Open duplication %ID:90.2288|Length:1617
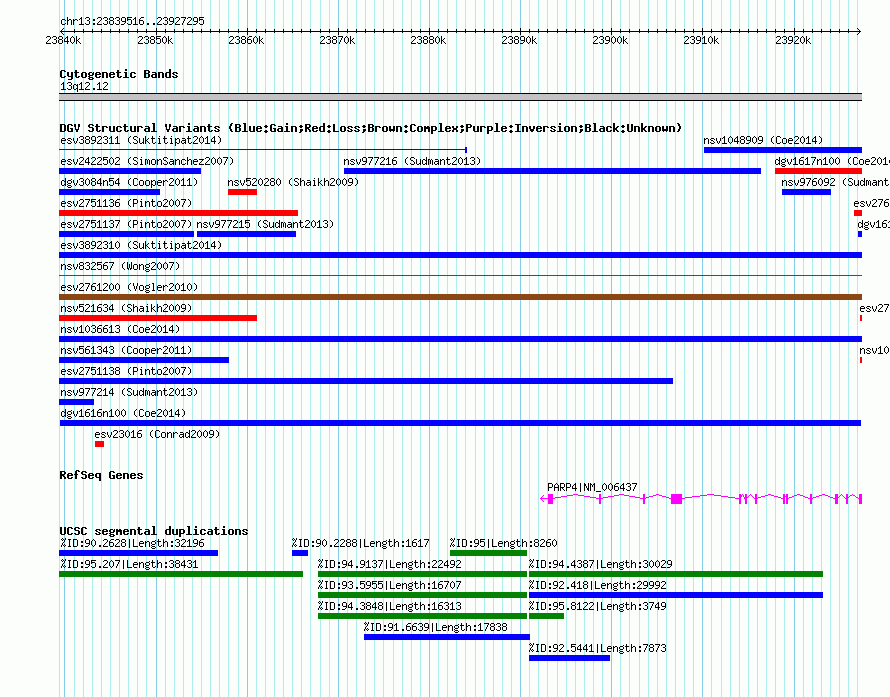Screen dimensions: 890x697 pos(360,543)
